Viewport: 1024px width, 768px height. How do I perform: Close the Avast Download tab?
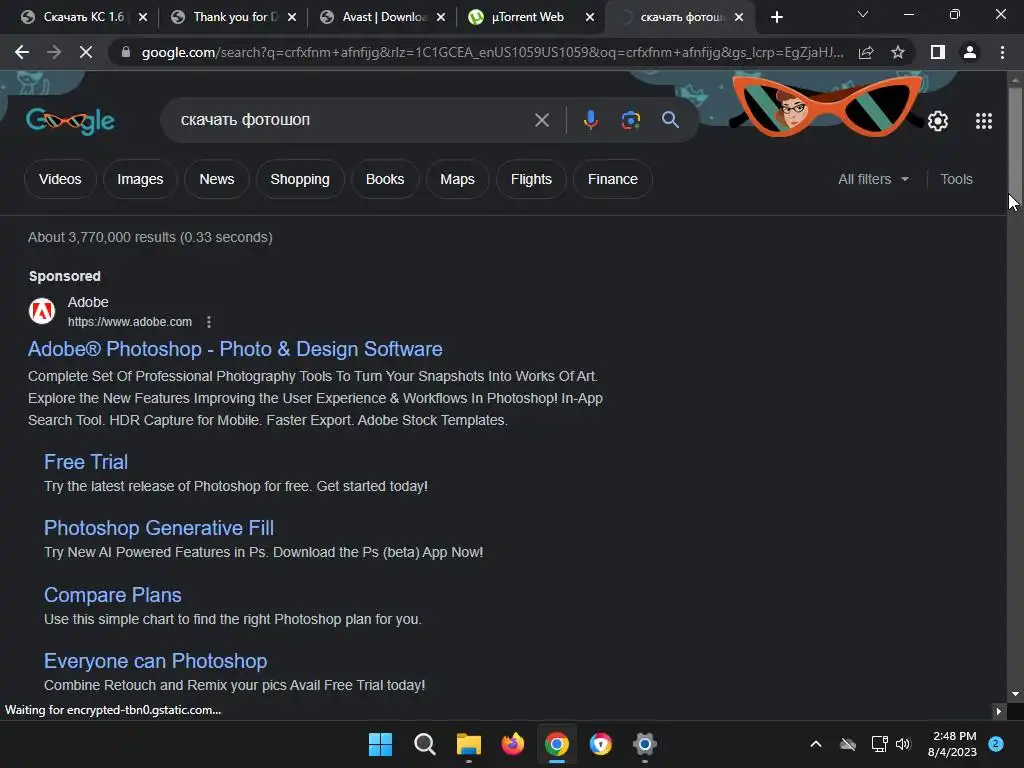(x=441, y=17)
